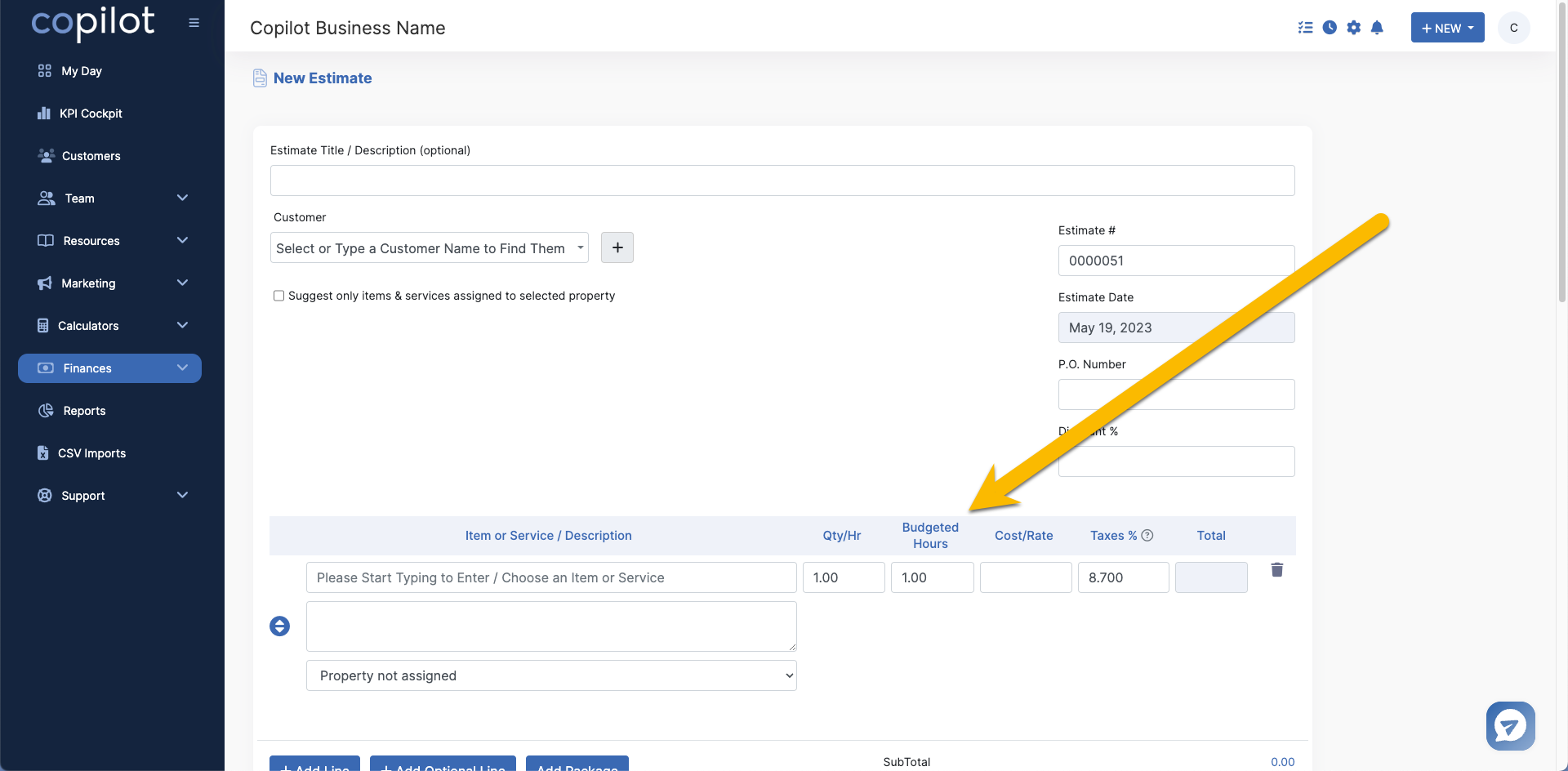Screen dimensions: 1568x771
Task: Expand the Support submenu chevron
Action: coord(182,496)
